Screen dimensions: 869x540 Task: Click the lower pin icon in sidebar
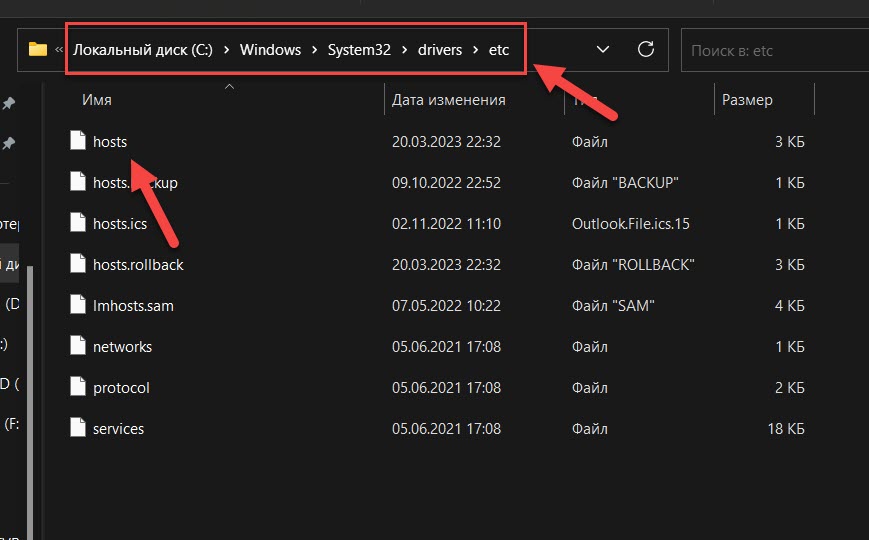click(x=8, y=144)
